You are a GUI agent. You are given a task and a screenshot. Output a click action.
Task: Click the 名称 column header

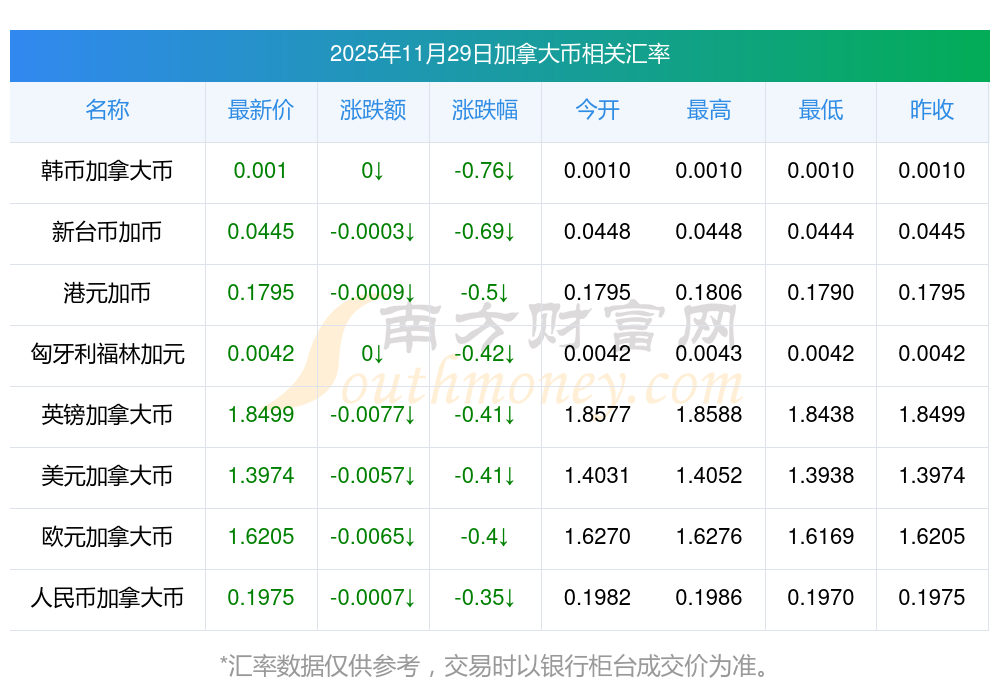(x=107, y=110)
